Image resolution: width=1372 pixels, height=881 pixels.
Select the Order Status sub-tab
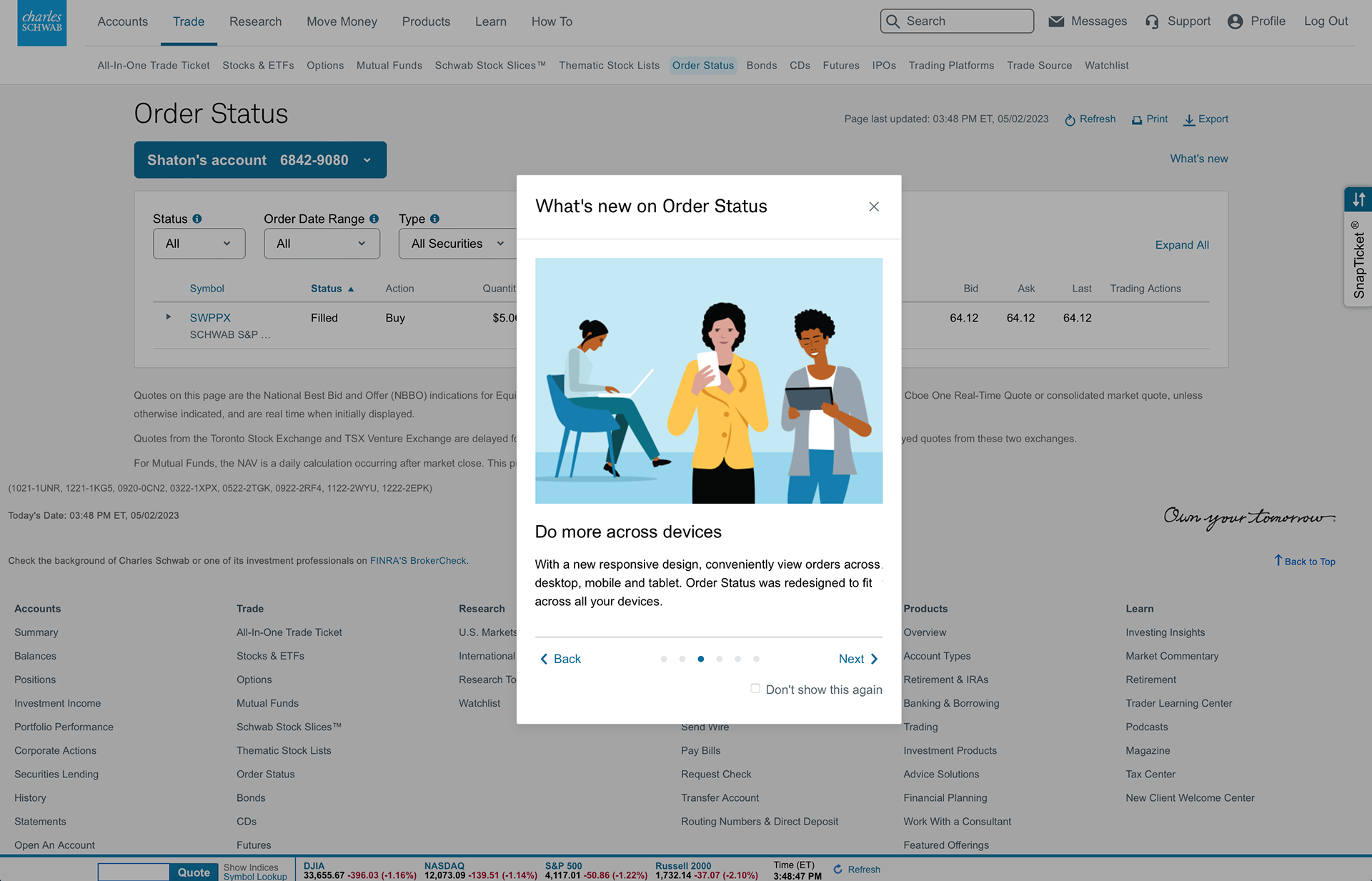tap(703, 66)
